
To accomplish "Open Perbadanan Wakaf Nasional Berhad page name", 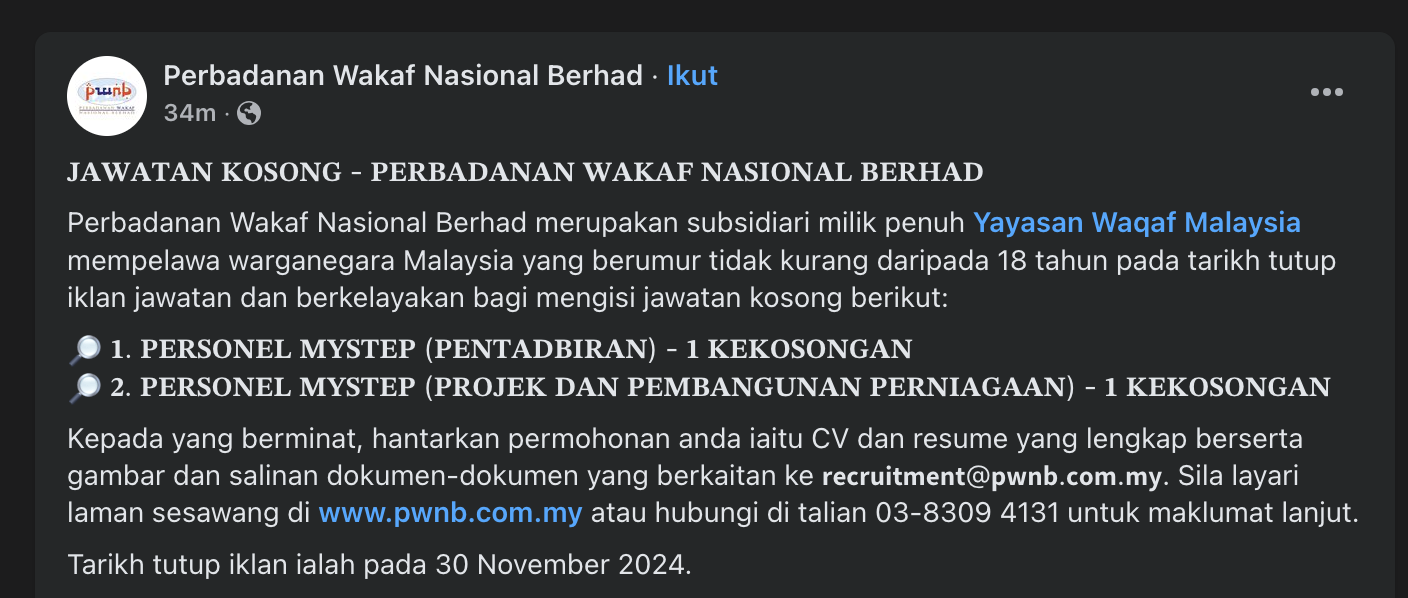I will click(402, 76).
